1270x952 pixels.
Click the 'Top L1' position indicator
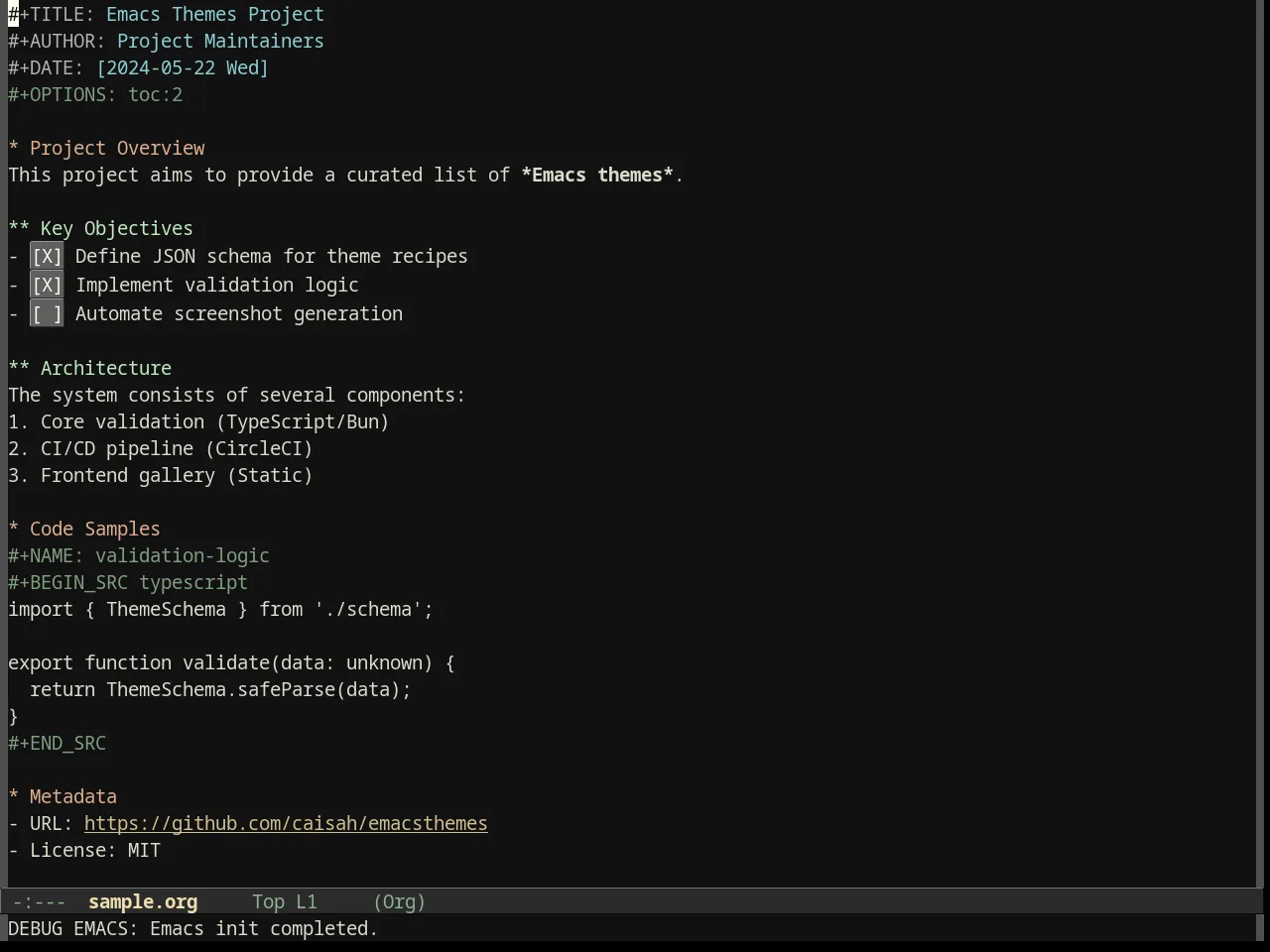pyautogui.click(x=285, y=902)
